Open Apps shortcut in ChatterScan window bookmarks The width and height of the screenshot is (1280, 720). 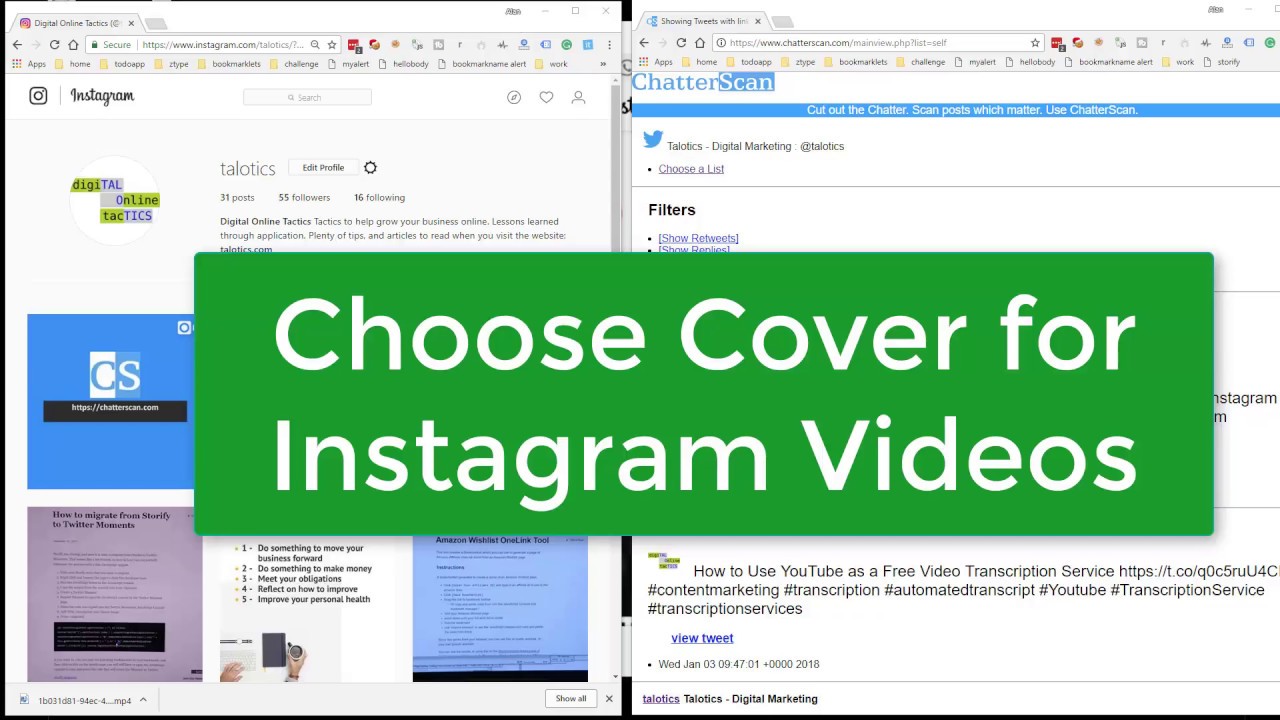tap(656, 62)
